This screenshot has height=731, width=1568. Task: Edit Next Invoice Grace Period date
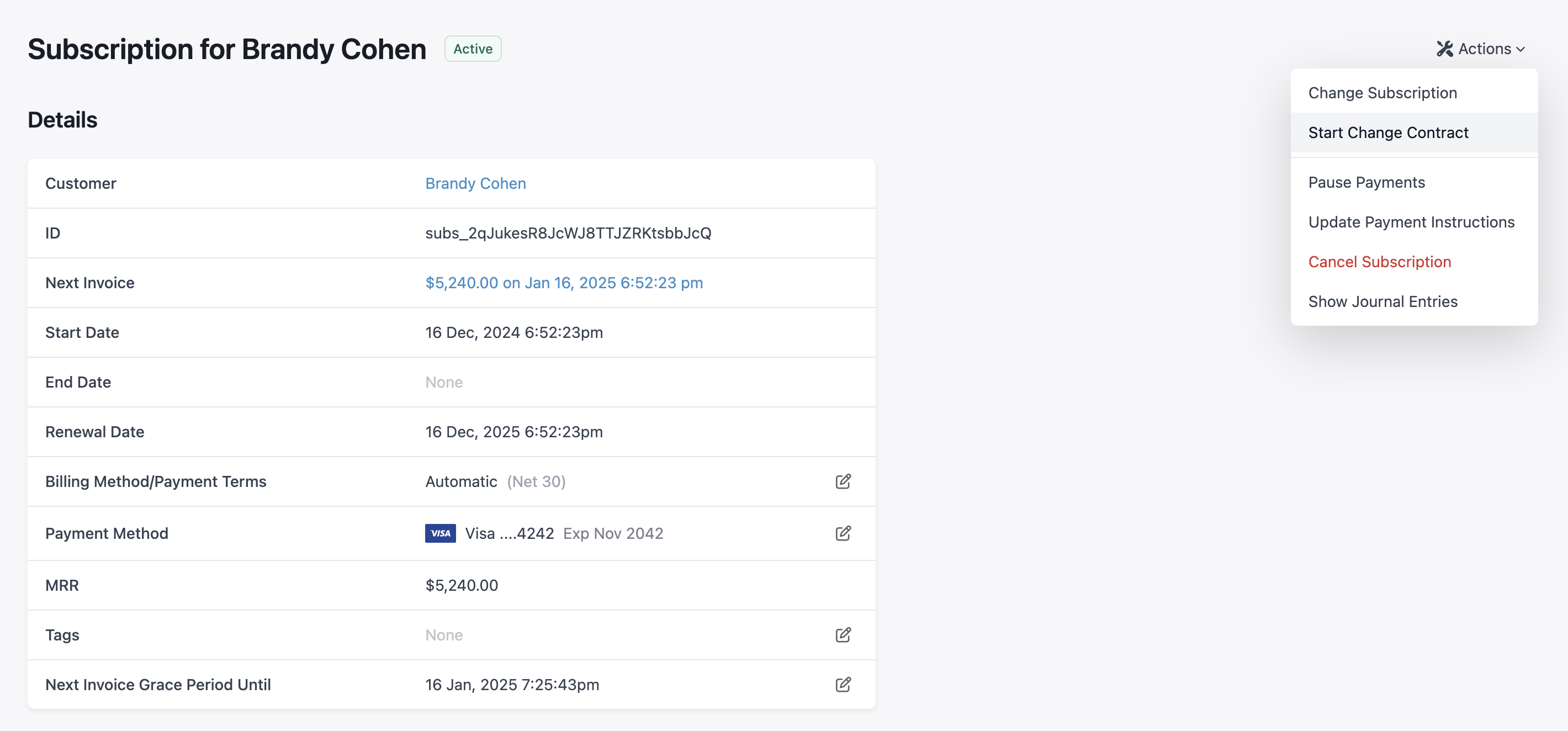843,685
